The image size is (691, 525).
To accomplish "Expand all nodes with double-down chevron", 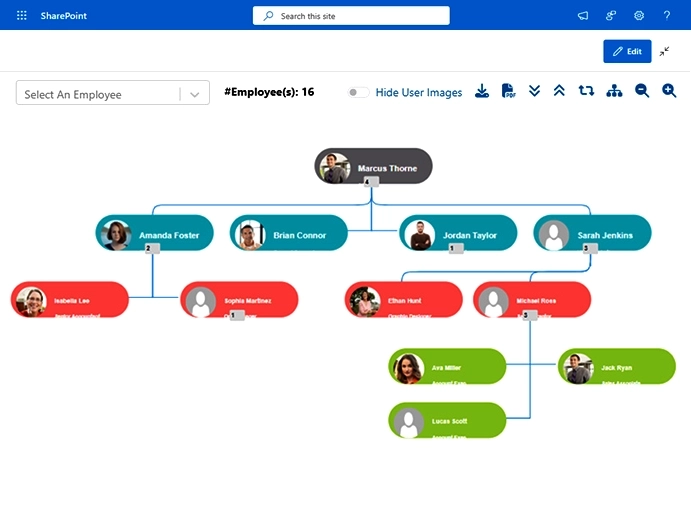I will (534, 91).
